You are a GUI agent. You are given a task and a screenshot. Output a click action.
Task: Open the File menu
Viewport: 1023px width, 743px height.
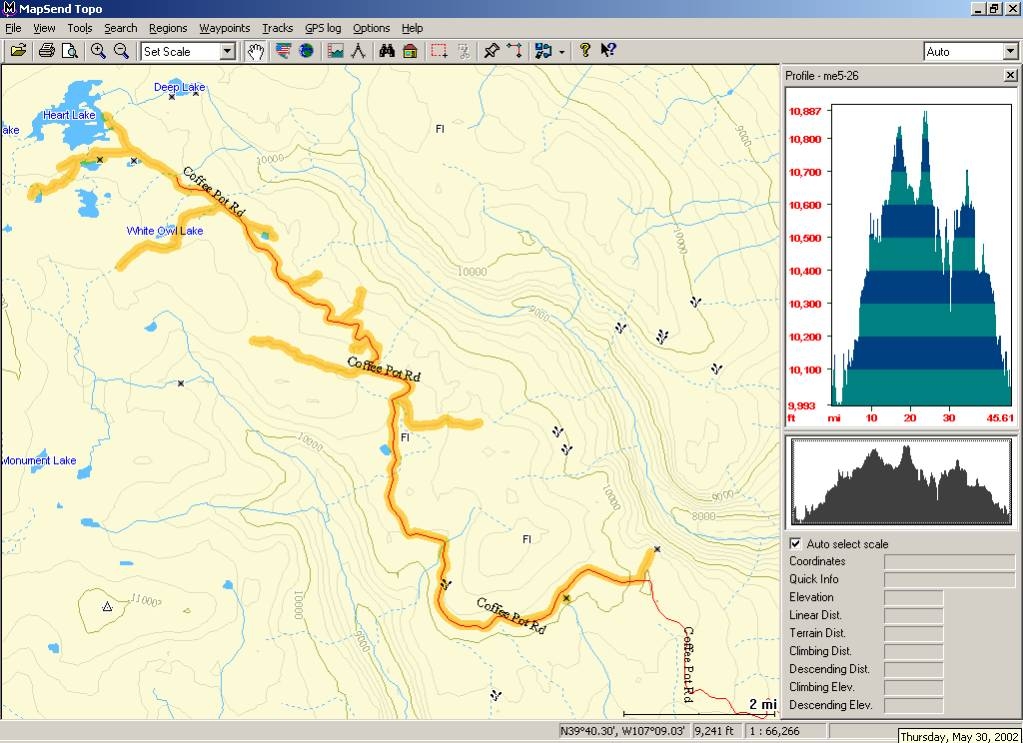point(13,28)
